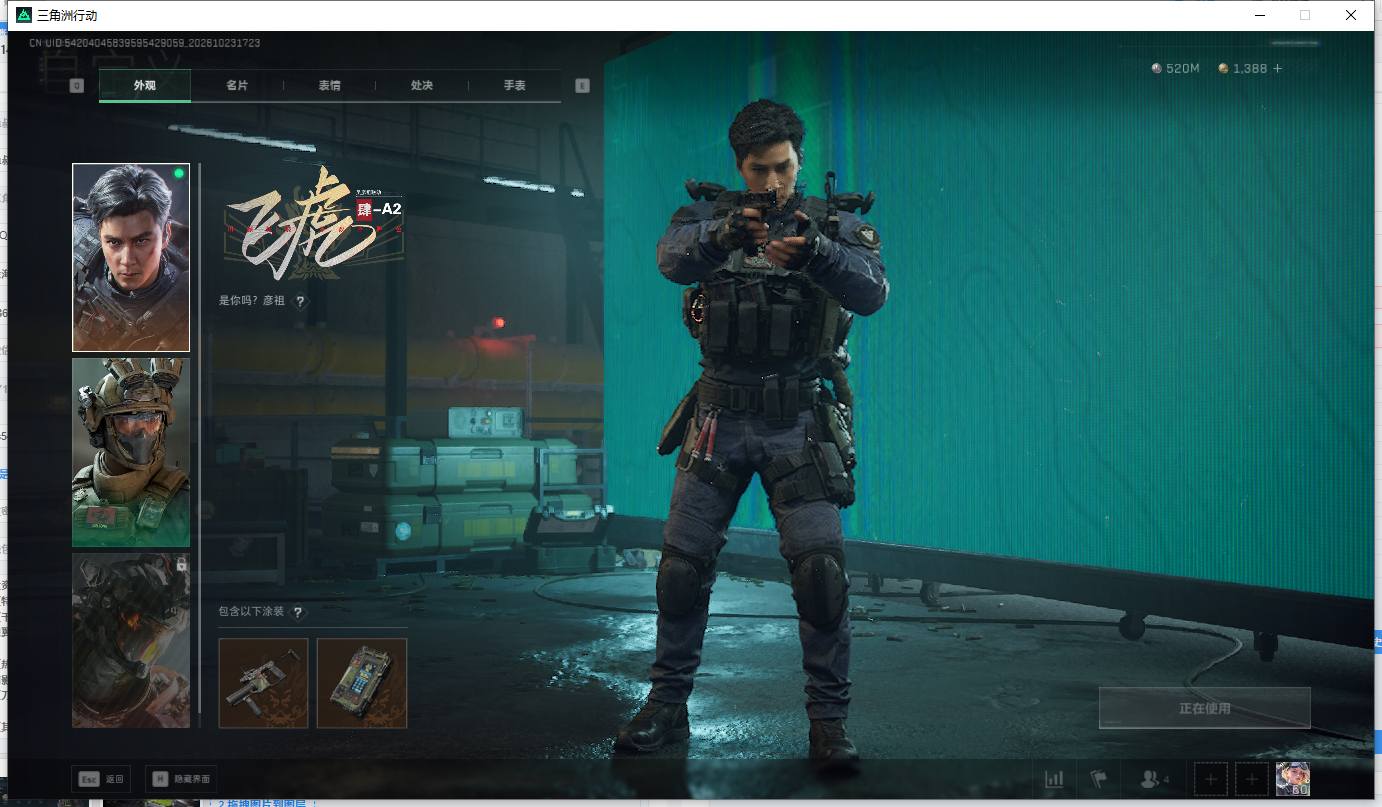
Task: Click the 包含以下涂装 label
Action: tap(252, 612)
